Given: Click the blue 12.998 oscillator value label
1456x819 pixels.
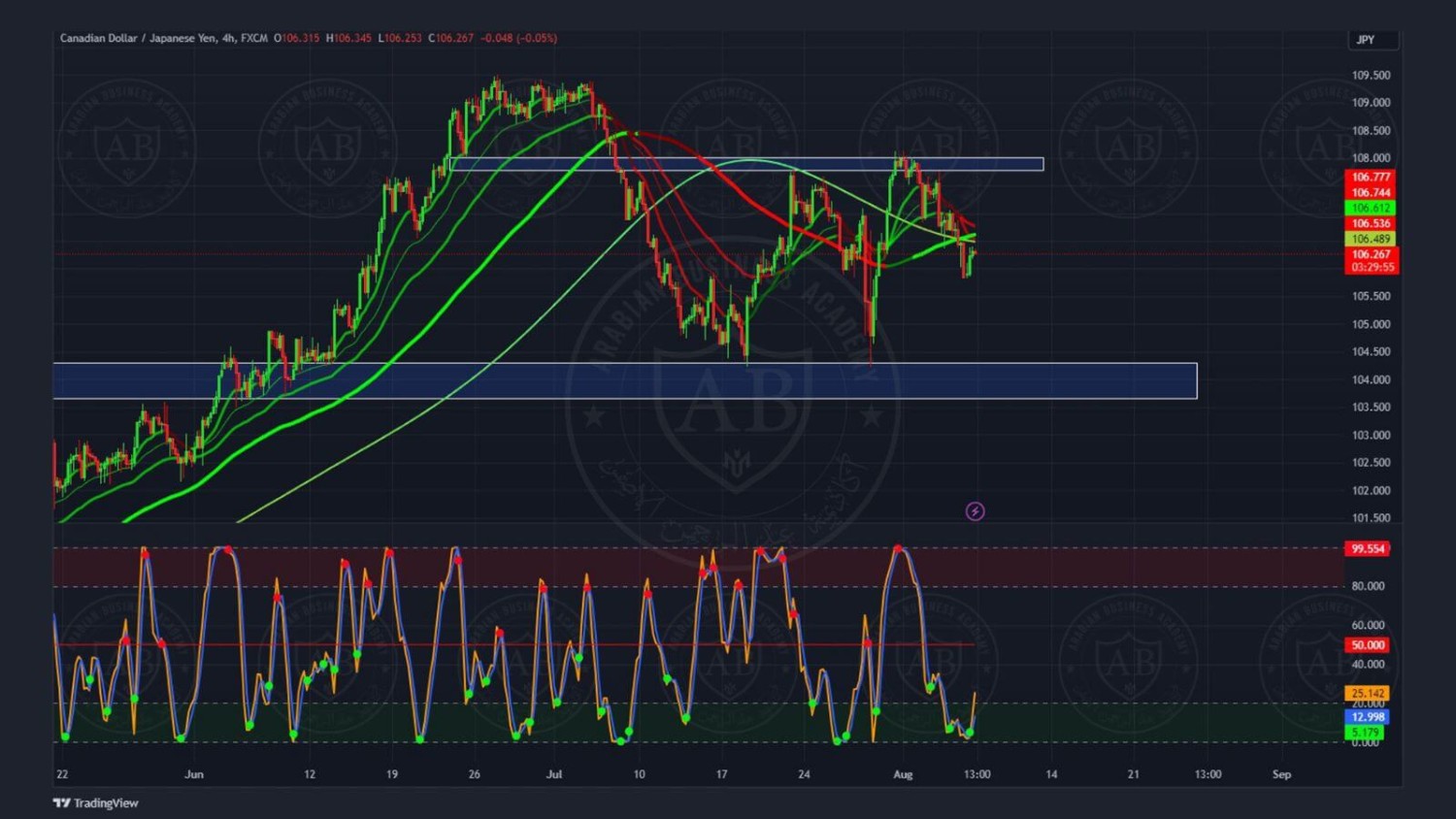Looking at the screenshot, I should (x=1367, y=717).
